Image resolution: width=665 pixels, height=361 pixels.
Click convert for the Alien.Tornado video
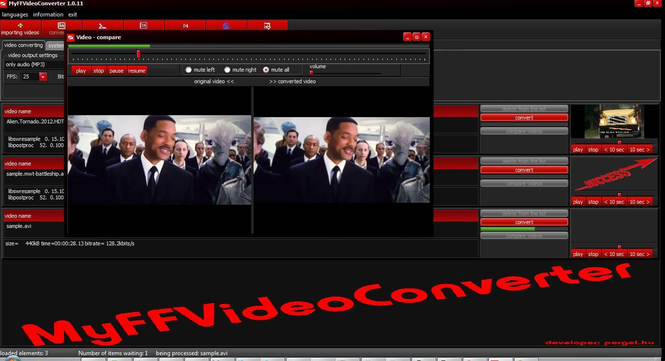click(x=524, y=118)
